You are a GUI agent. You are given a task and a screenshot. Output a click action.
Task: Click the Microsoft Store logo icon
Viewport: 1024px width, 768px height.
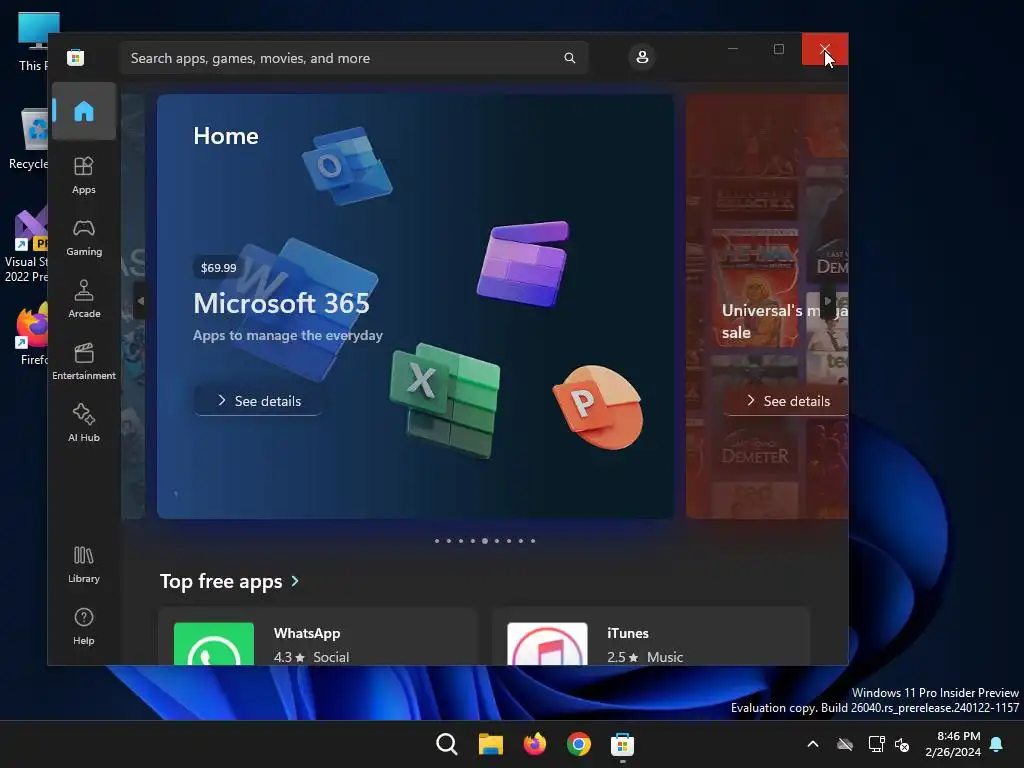[x=76, y=57]
